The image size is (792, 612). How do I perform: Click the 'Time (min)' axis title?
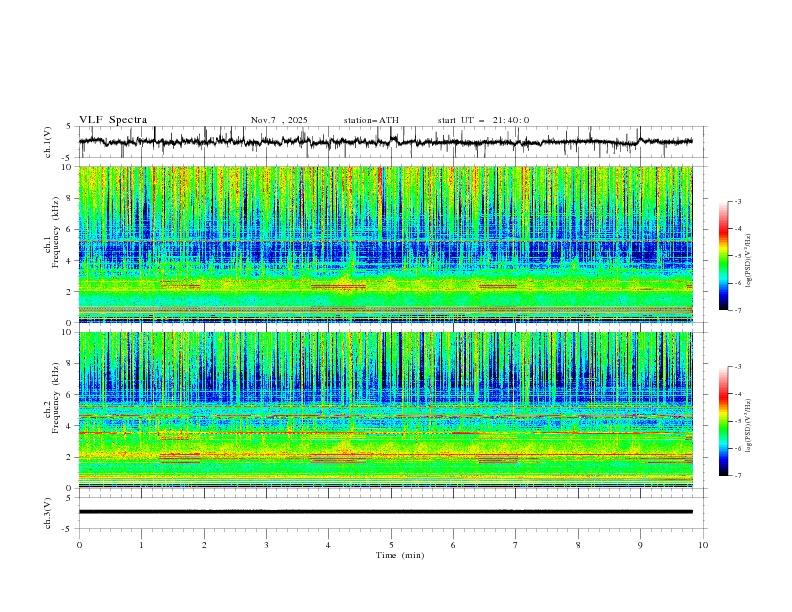click(x=400, y=555)
